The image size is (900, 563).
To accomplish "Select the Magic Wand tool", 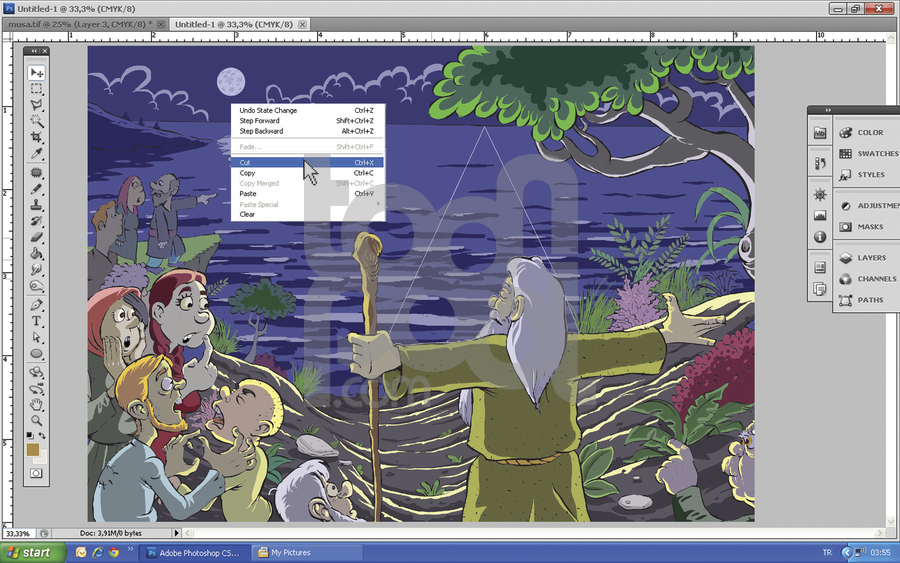I will point(36,121).
